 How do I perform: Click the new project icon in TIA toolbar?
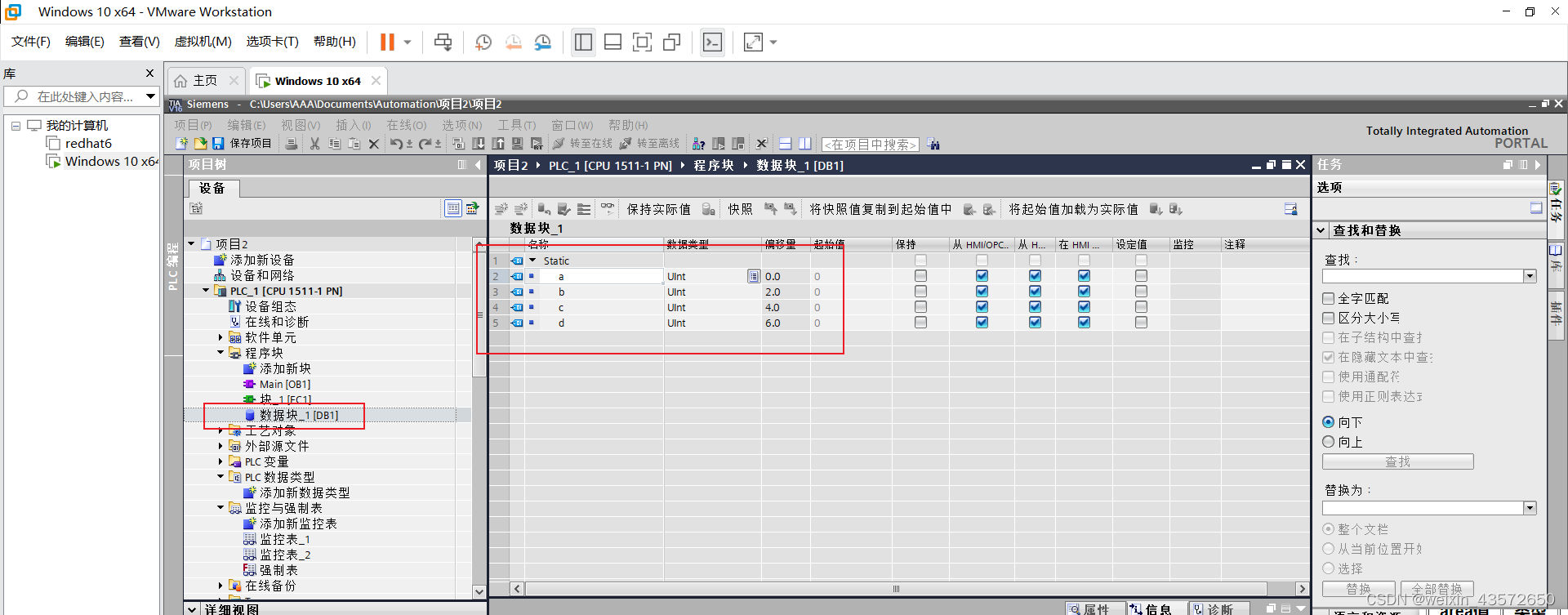pyautogui.click(x=181, y=144)
